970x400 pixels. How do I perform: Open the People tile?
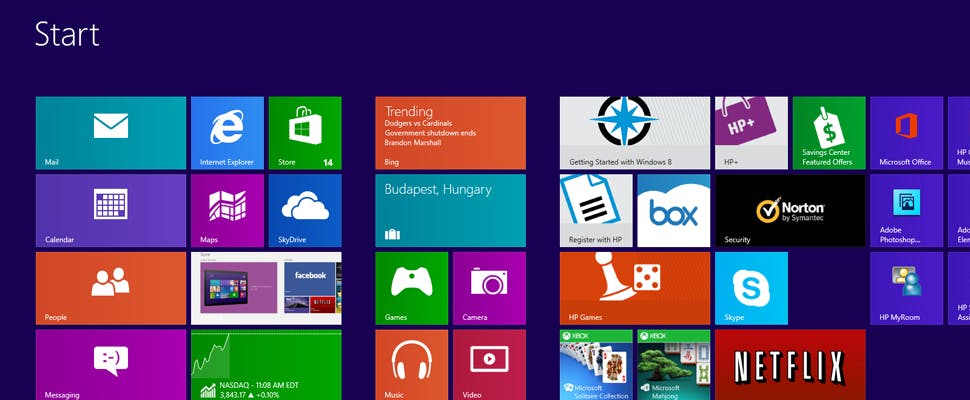(111, 288)
